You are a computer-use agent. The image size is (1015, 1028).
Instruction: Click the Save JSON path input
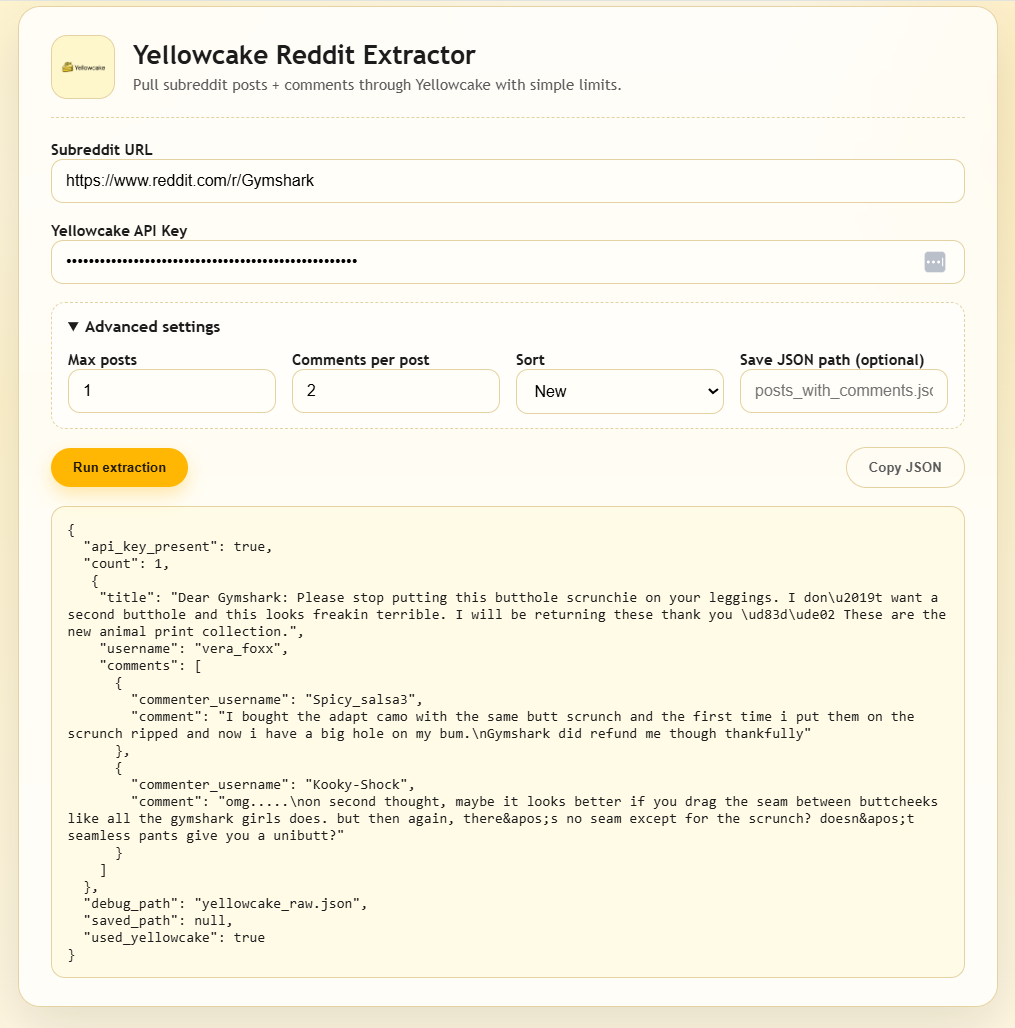click(x=843, y=391)
